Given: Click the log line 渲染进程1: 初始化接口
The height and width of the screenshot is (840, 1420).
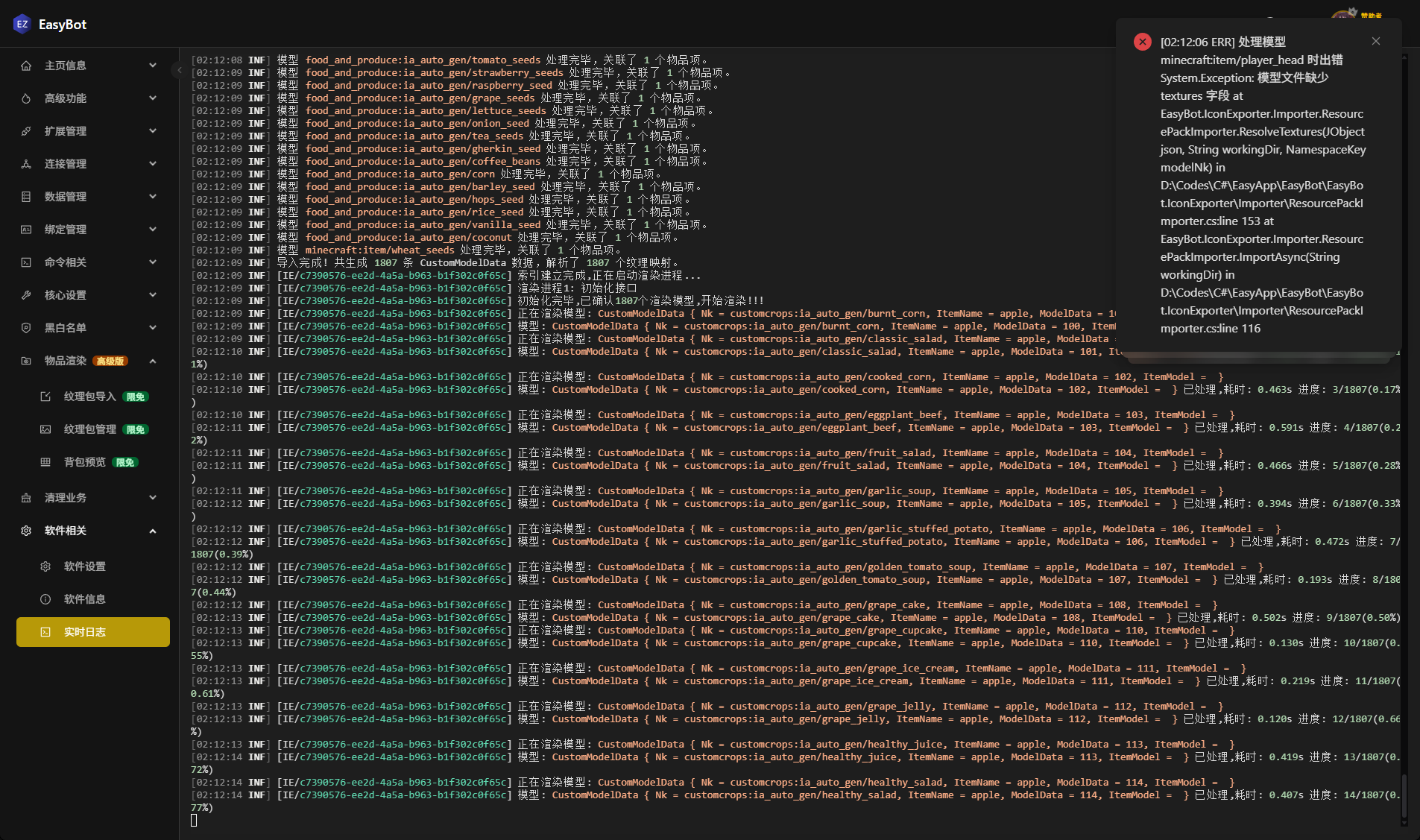Looking at the screenshot, I should tap(414, 288).
